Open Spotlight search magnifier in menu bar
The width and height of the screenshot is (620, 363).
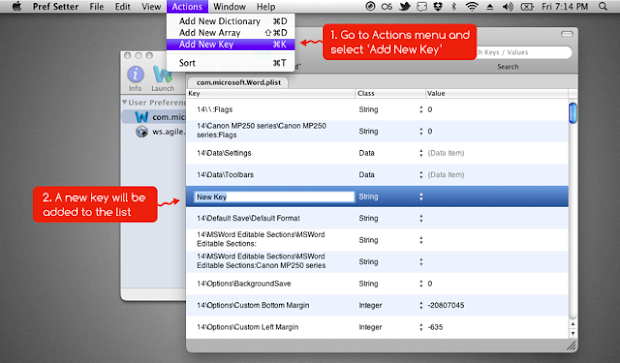pos(603,6)
